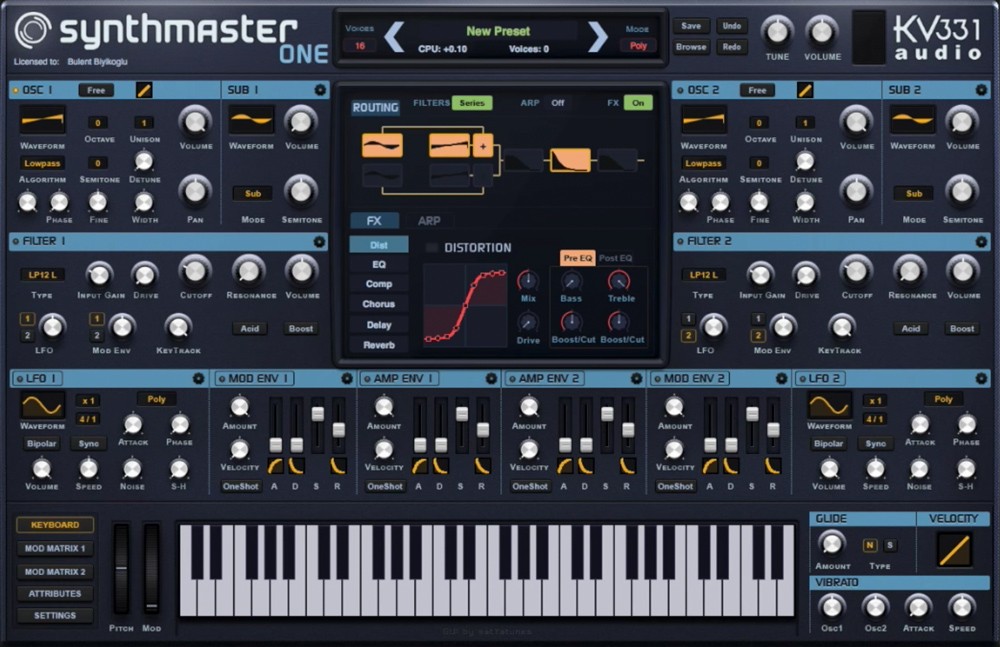This screenshot has width=1000, height=647.
Task: Select the Reverb effect tab
Action: (x=379, y=345)
